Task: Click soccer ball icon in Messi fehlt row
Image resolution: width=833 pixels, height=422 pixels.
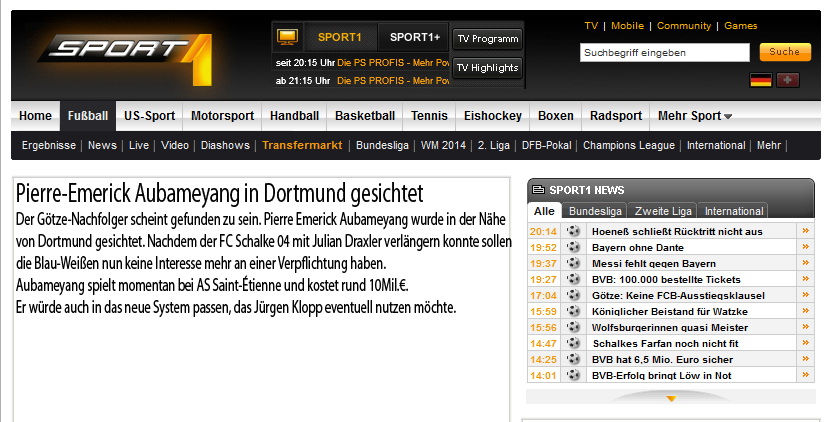Action: pos(573,263)
